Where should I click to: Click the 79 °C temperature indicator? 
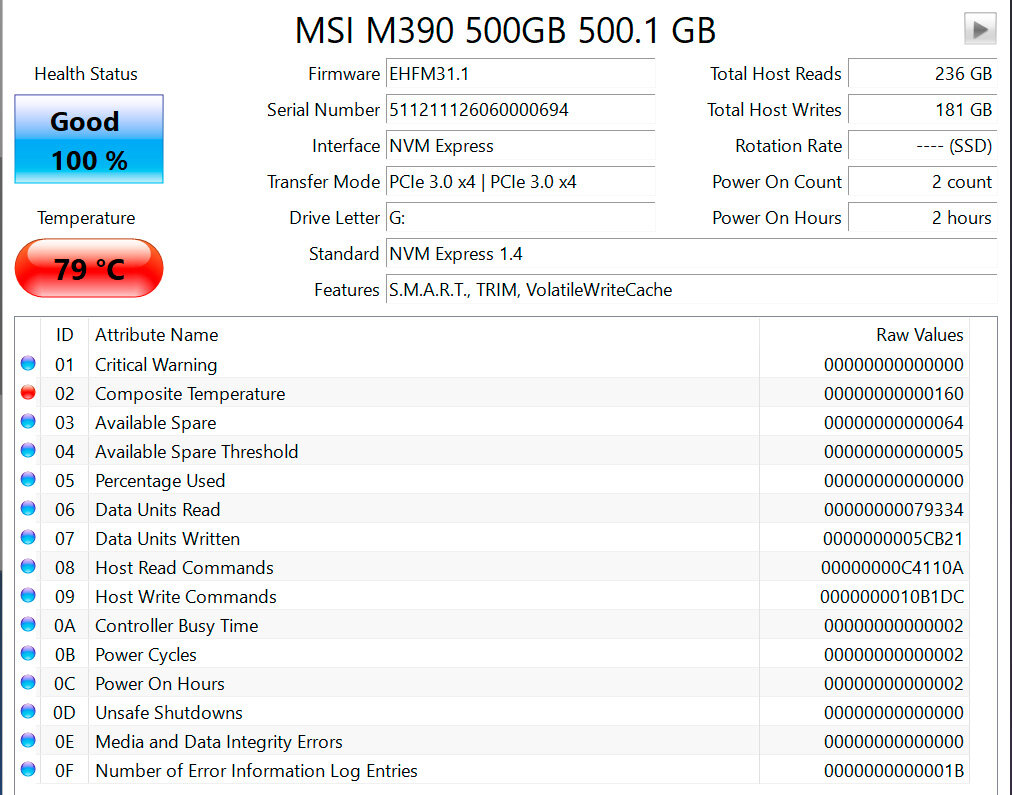(89, 268)
